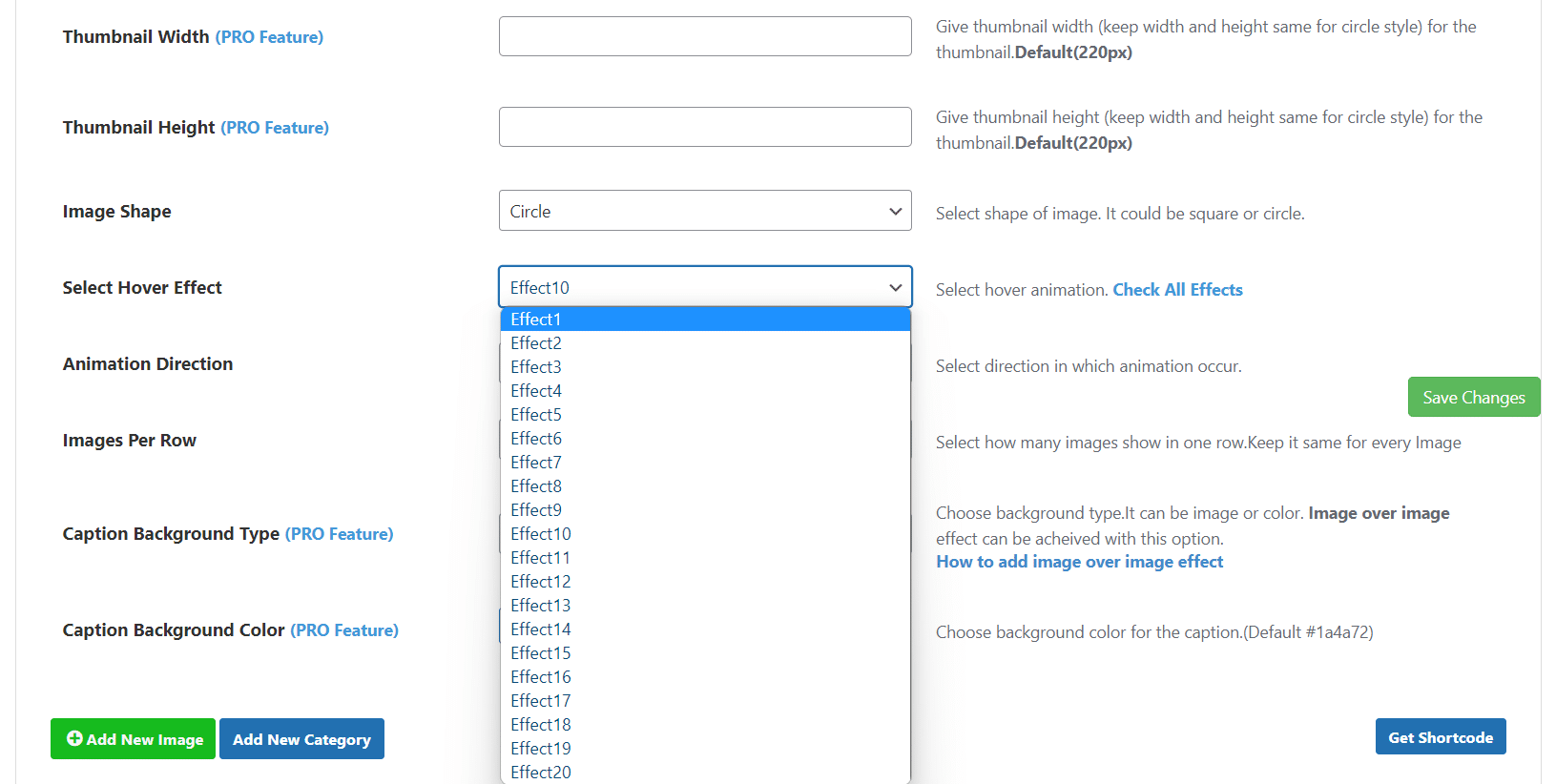
Task: Collapse the Select Hover Effect dropdown
Action: pyautogui.click(x=705, y=287)
